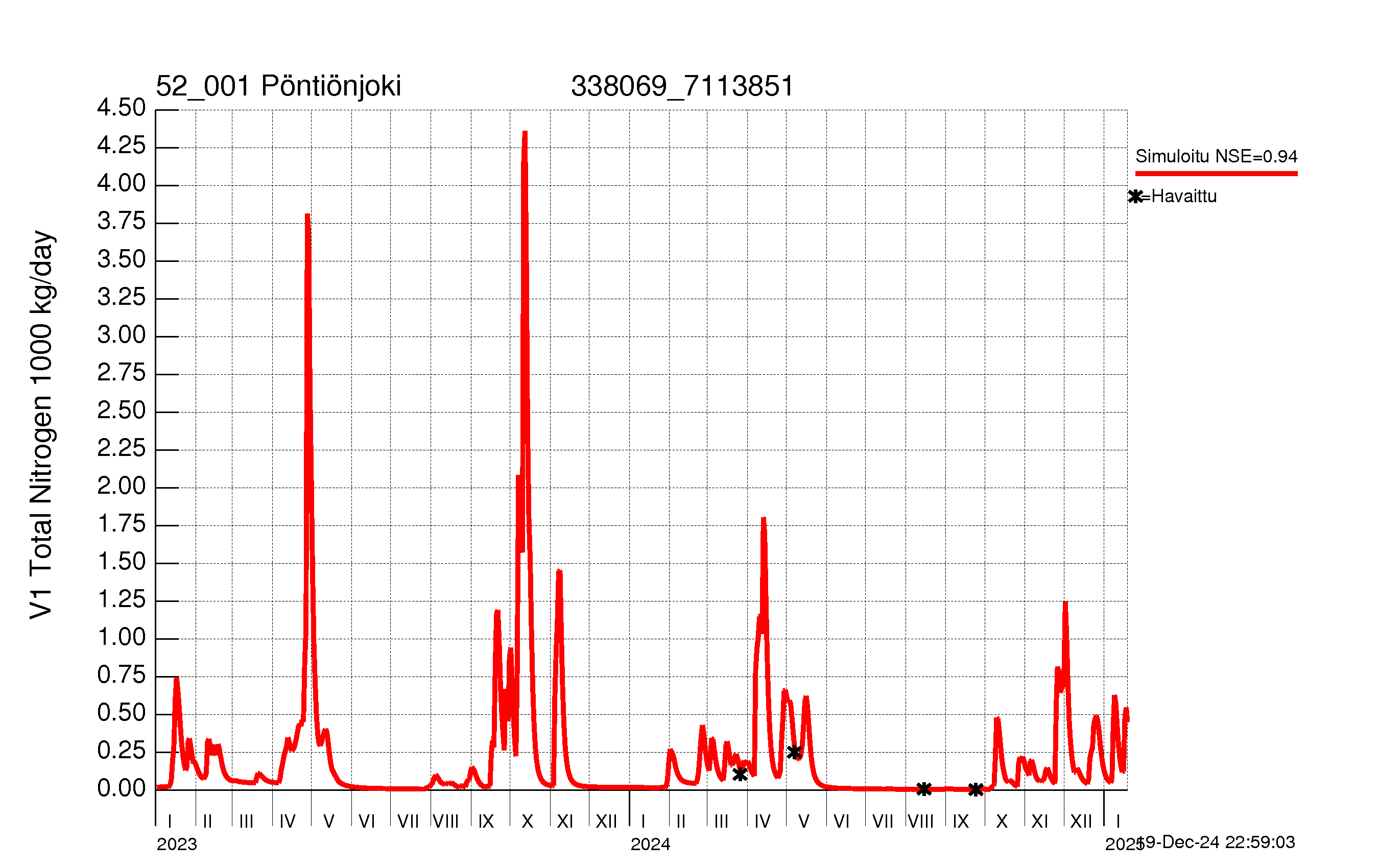Screen dimensions: 1379x868
Task: Click the y-axis value 0.50
Action: point(122,713)
